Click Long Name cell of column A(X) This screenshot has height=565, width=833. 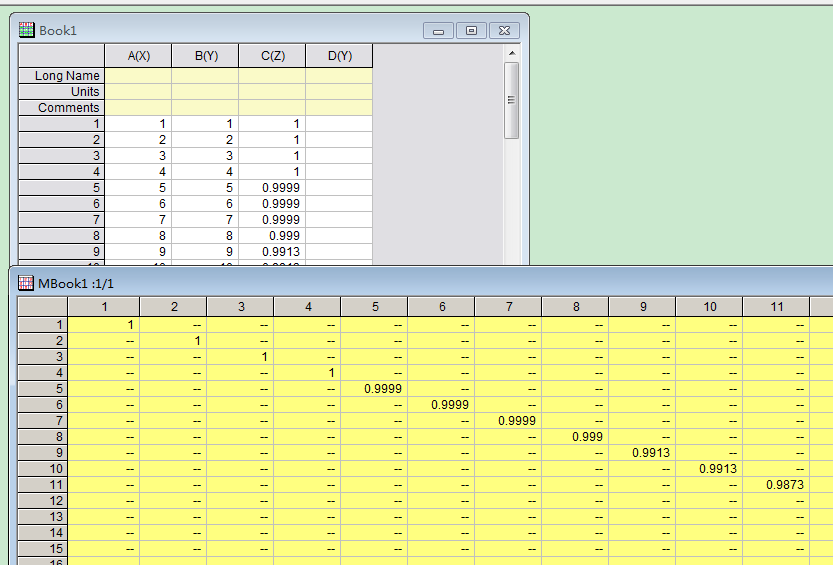pyautogui.click(x=139, y=75)
